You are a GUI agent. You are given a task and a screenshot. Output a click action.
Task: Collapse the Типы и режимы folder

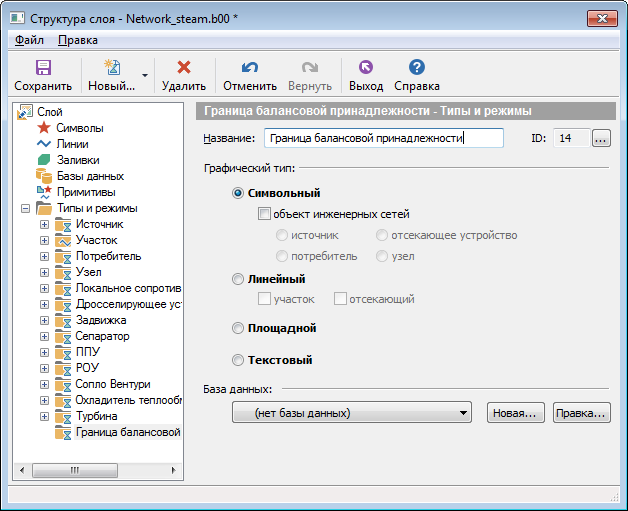24,208
